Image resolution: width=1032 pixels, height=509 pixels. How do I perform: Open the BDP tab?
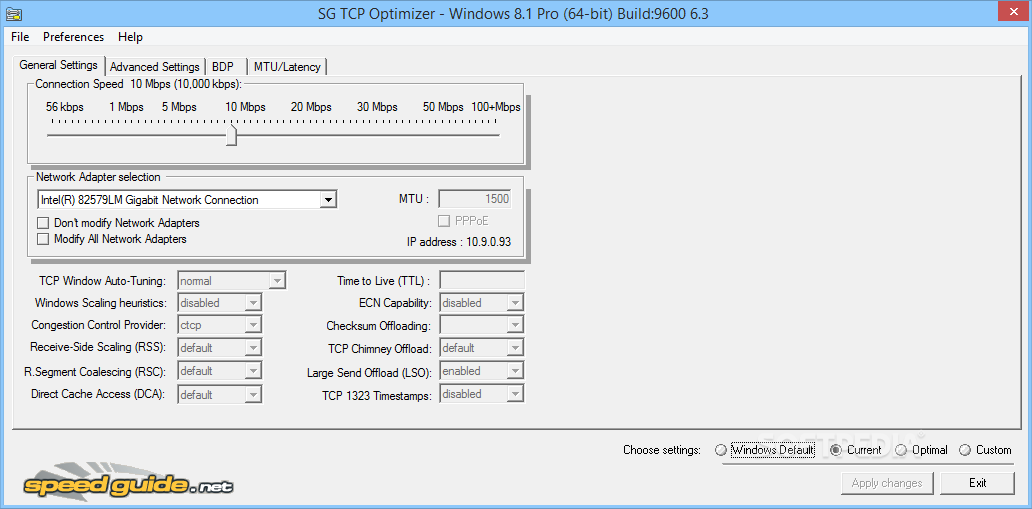pos(225,67)
